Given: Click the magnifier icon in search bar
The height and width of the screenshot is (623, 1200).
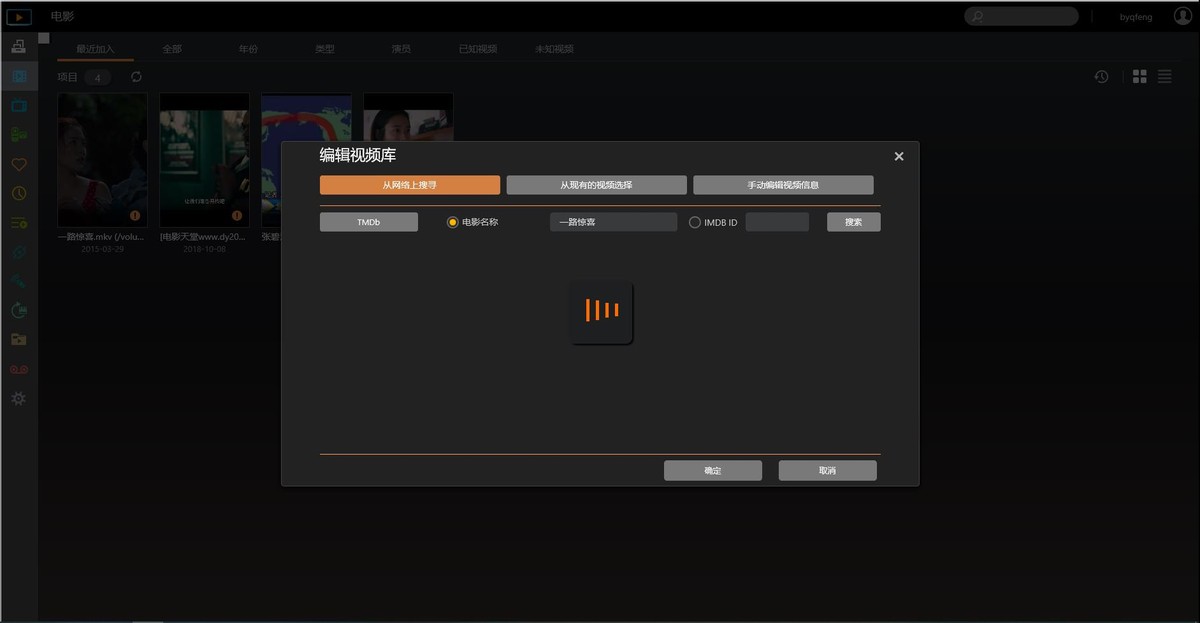Looking at the screenshot, I should [977, 17].
